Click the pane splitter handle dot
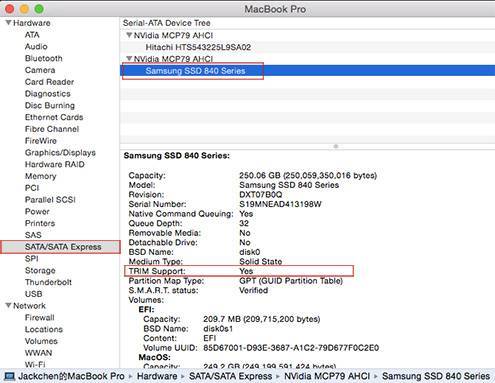The width and height of the screenshot is (495, 383). (336, 146)
